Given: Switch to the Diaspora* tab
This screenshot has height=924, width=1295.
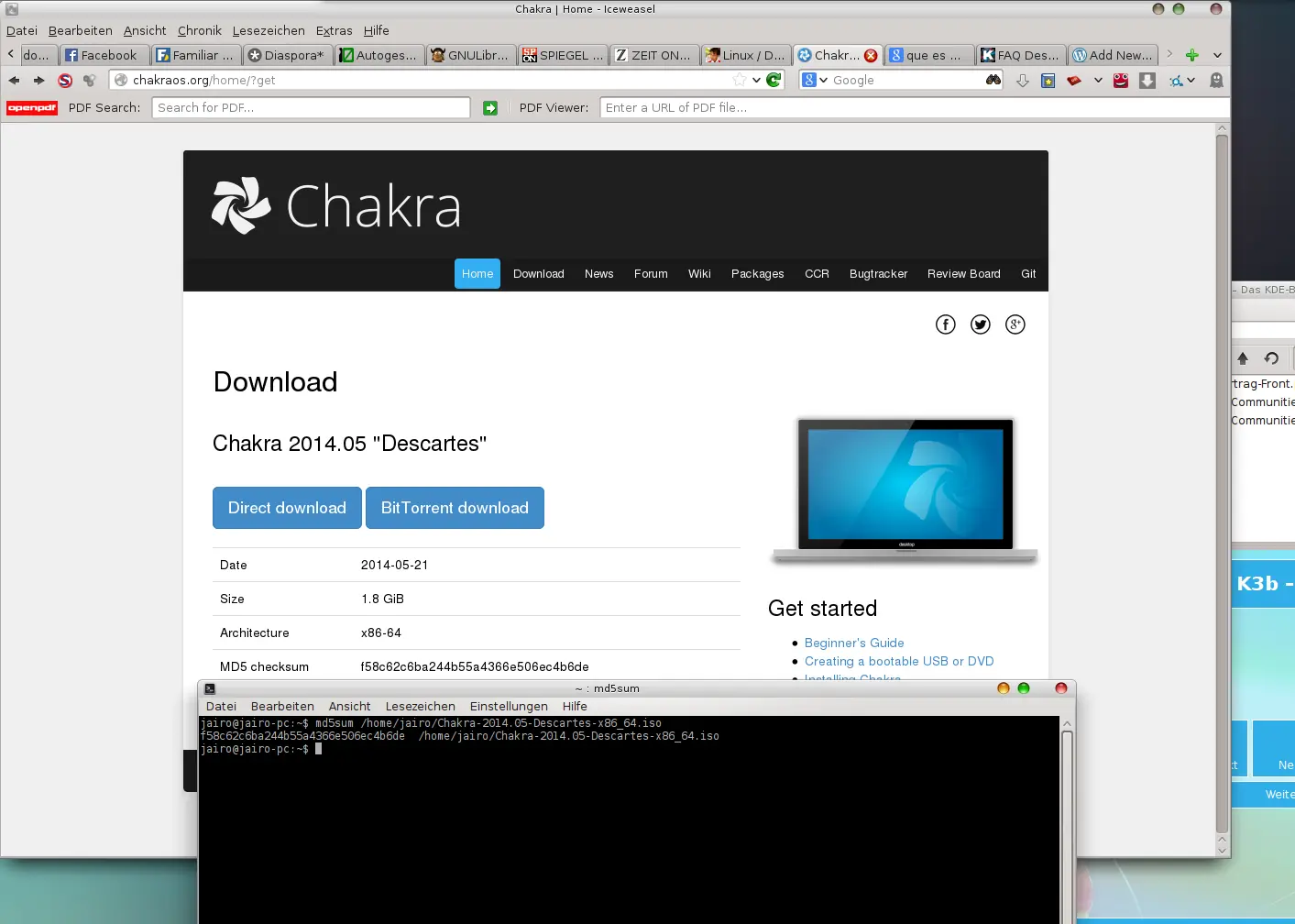Looking at the screenshot, I should [x=287, y=56].
